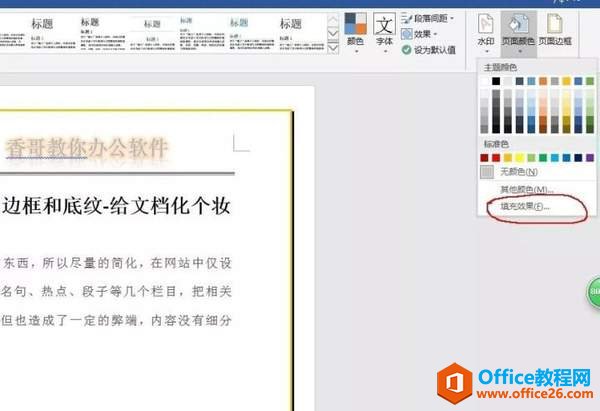Viewport: 600px width, 411px height.
Task: Select light green standard color swatch
Action: pyautogui.click(x=531, y=158)
